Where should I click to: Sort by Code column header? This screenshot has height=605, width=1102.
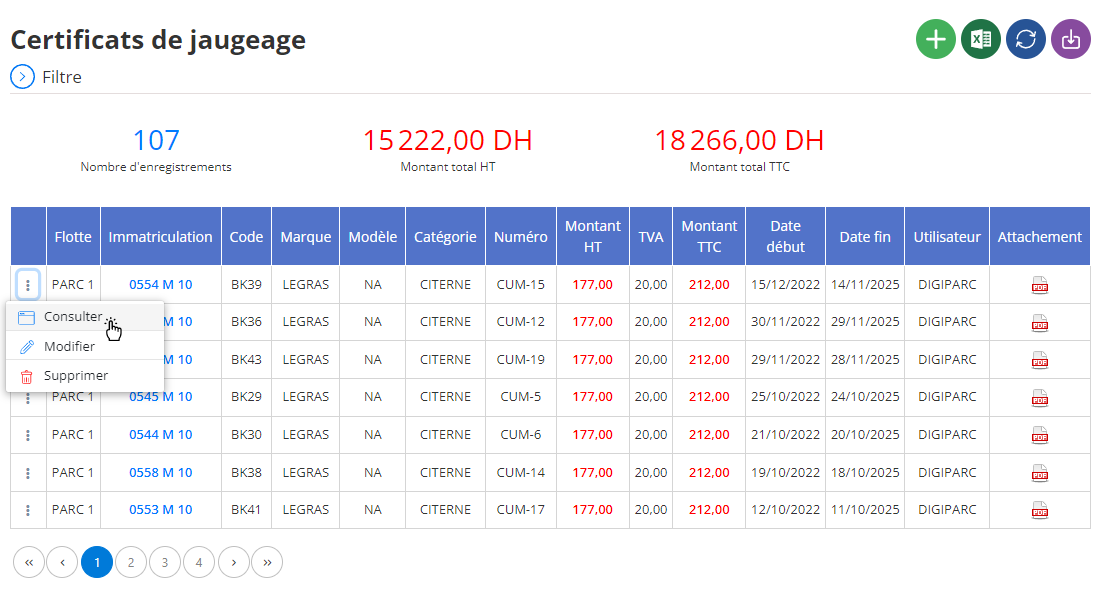246,237
